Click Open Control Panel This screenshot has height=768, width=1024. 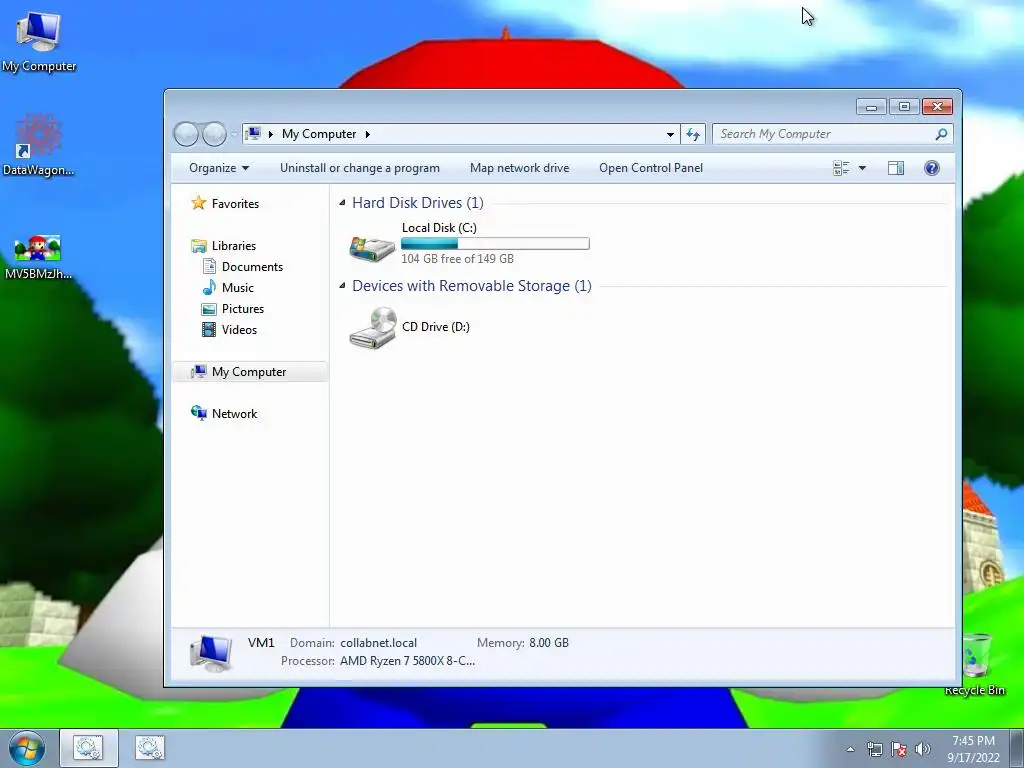coord(650,168)
